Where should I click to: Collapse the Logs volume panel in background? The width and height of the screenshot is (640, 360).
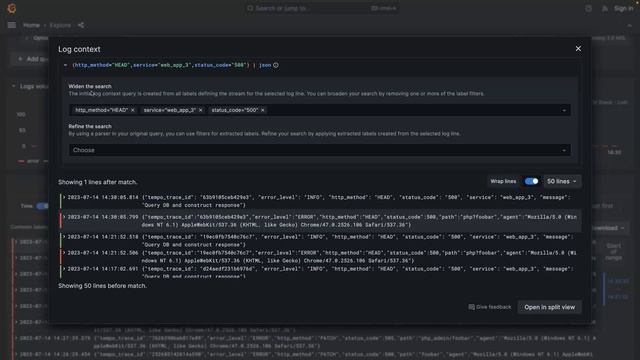13,86
